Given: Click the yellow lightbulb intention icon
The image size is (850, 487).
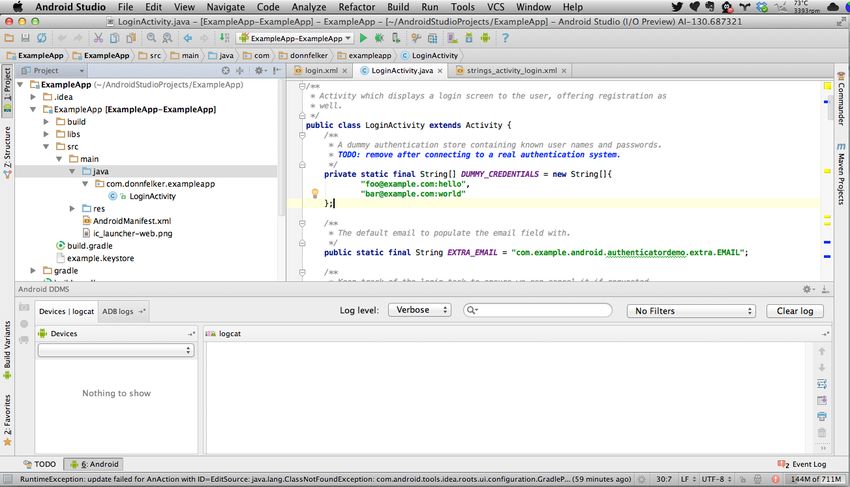Looking at the screenshot, I should pos(315,193).
